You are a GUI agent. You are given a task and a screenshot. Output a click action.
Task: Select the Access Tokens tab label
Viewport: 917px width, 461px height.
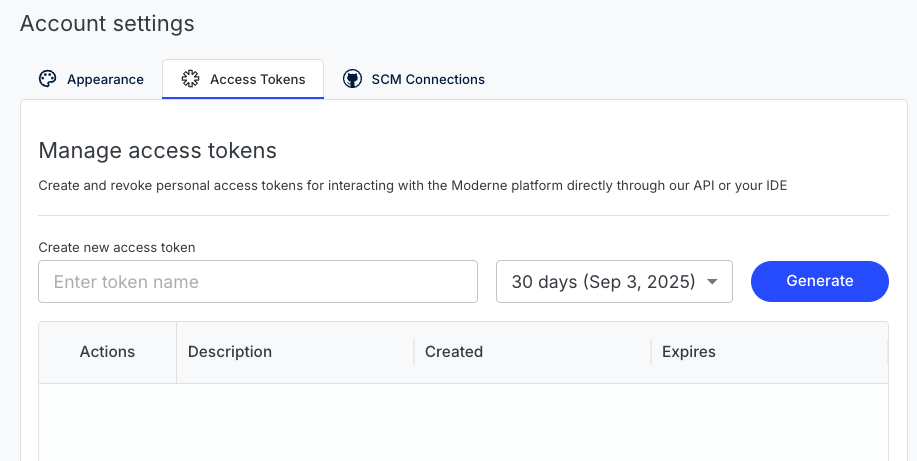257,80
